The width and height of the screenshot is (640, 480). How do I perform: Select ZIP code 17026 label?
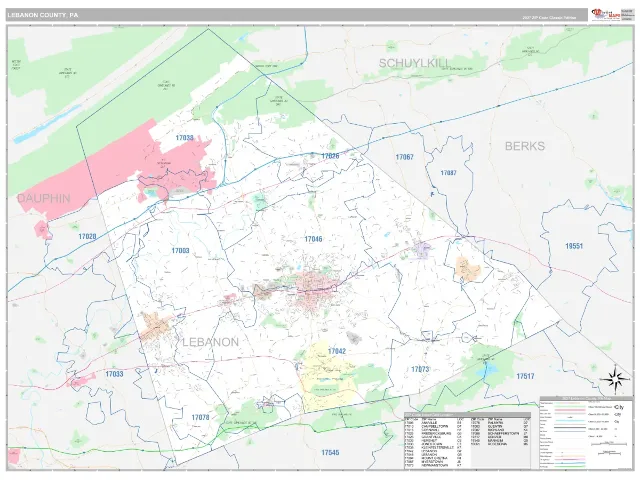click(330, 156)
